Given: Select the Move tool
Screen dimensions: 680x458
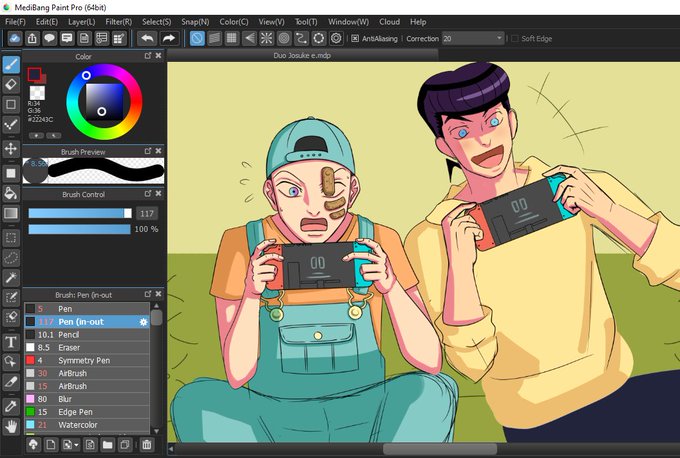Looking at the screenshot, I should (11, 149).
